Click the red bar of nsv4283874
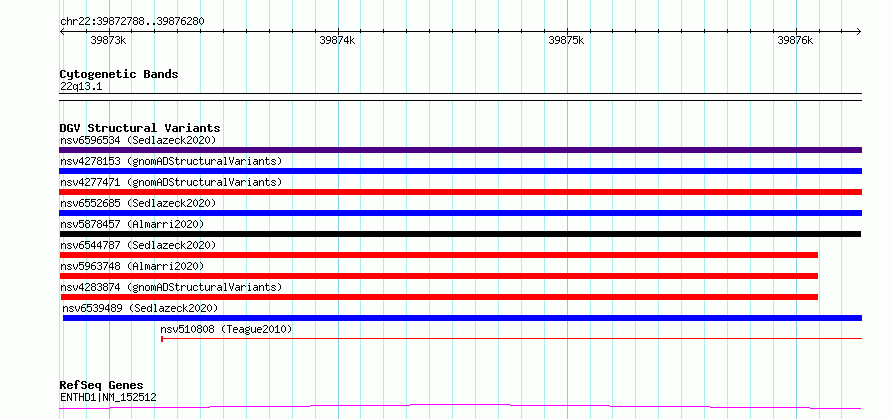 pos(439,297)
